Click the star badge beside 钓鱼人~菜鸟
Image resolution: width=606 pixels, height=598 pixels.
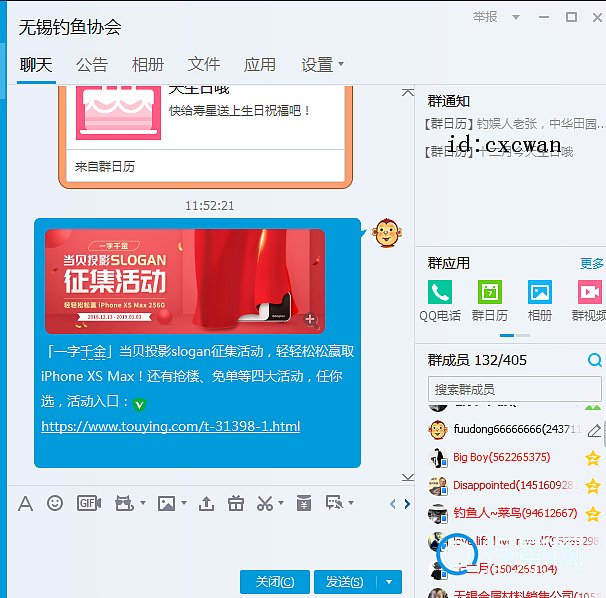[x=593, y=514]
